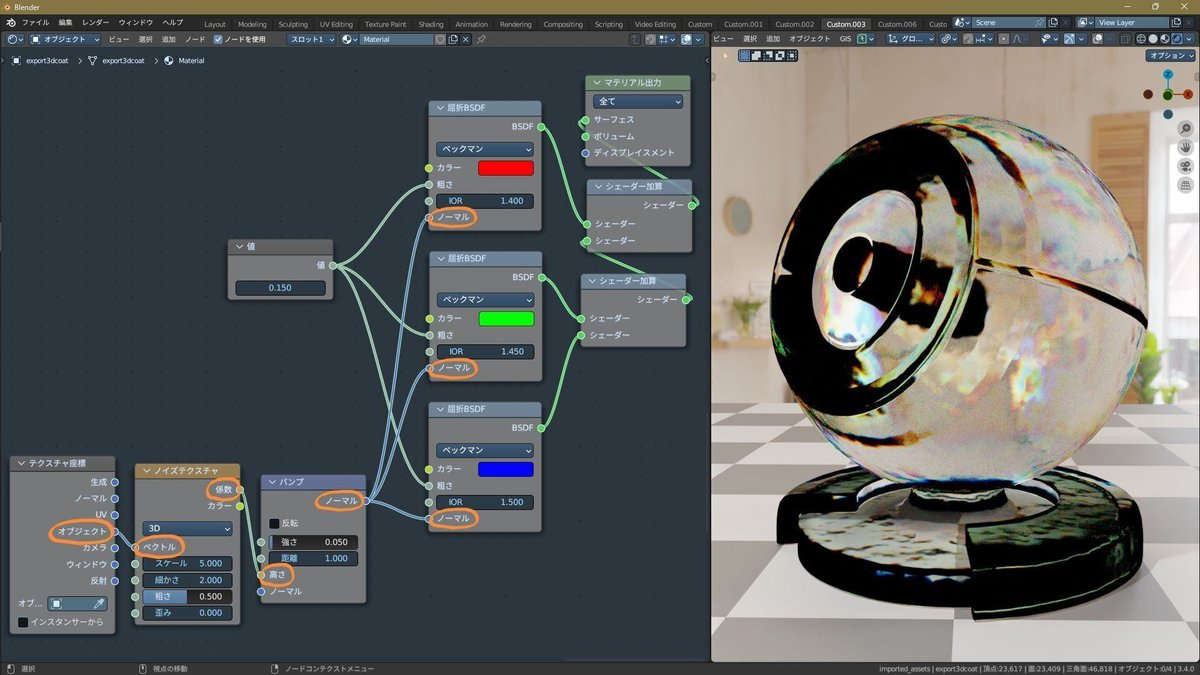This screenshot has height=675, width=1200.
Task: Open distribution dropdown in red Refraction BSDF node
Action: pos(485,149)
